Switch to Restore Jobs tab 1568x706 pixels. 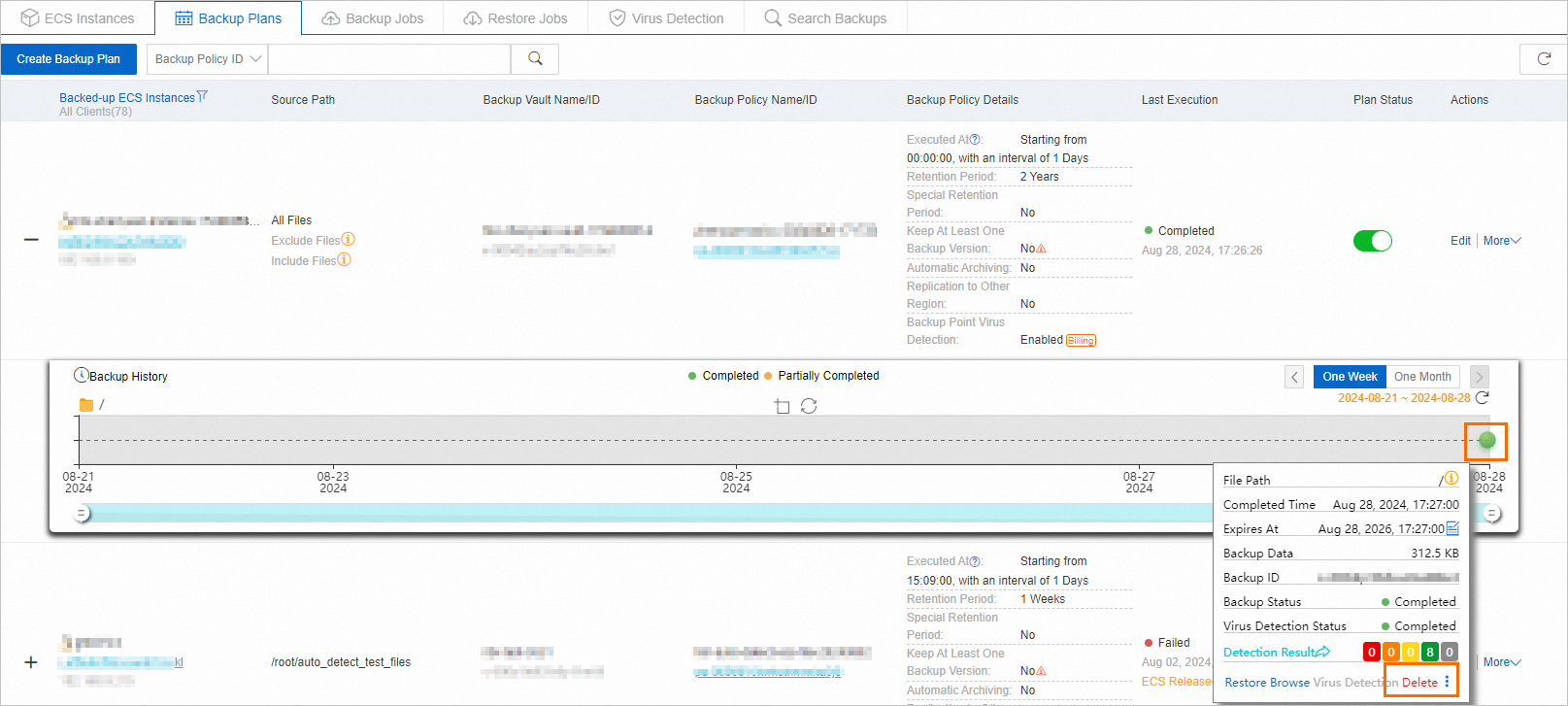(516, 18)
